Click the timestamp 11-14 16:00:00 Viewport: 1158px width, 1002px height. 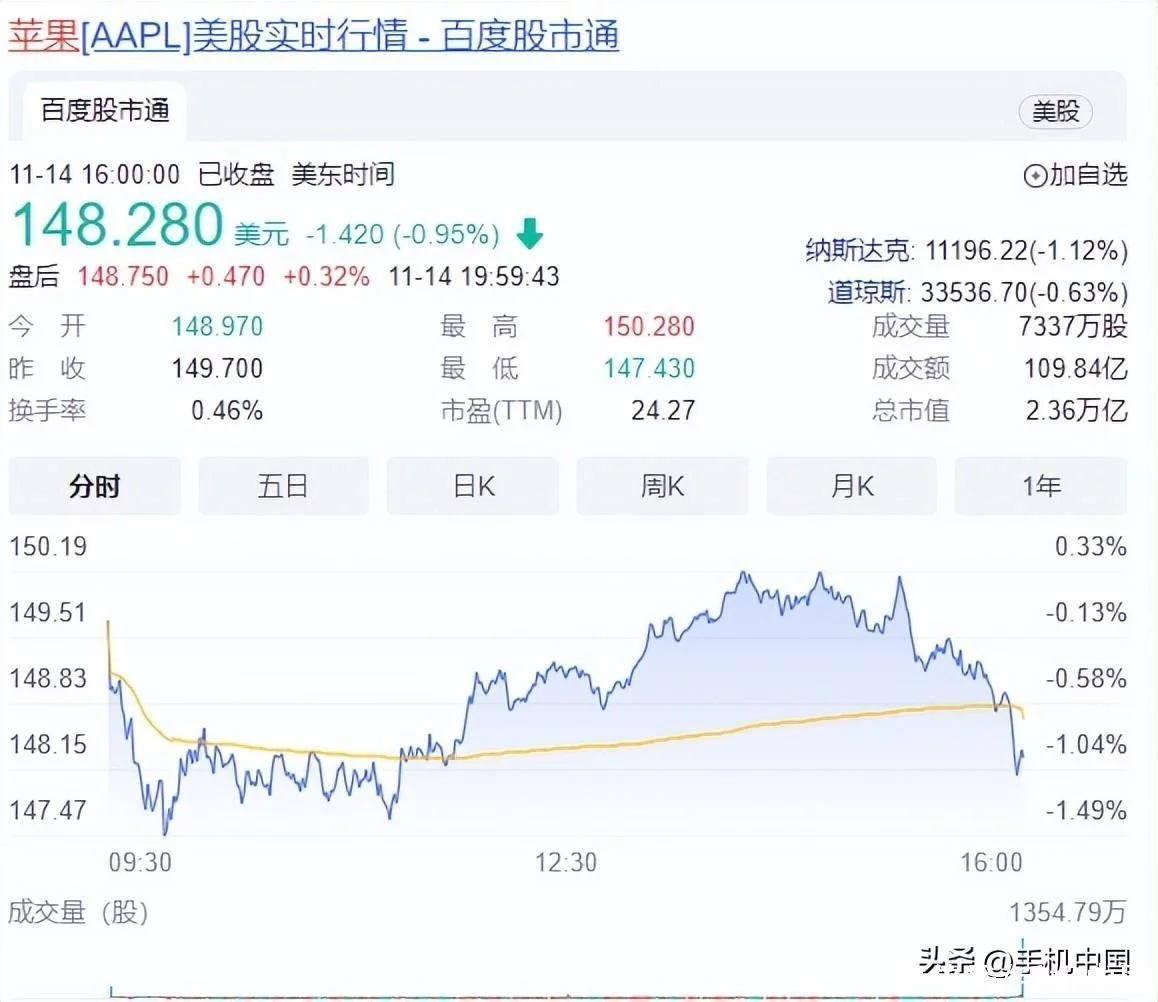[x=95, y=175]
